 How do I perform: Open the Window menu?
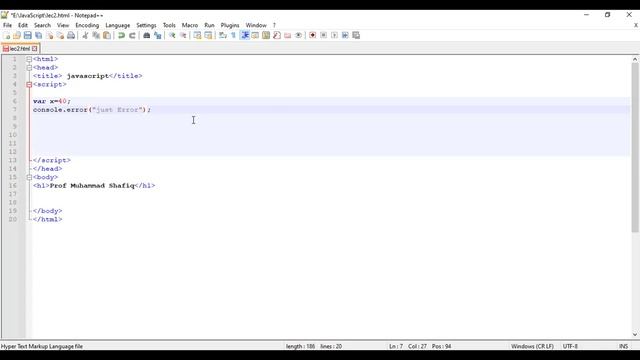(x=256, y=25)
